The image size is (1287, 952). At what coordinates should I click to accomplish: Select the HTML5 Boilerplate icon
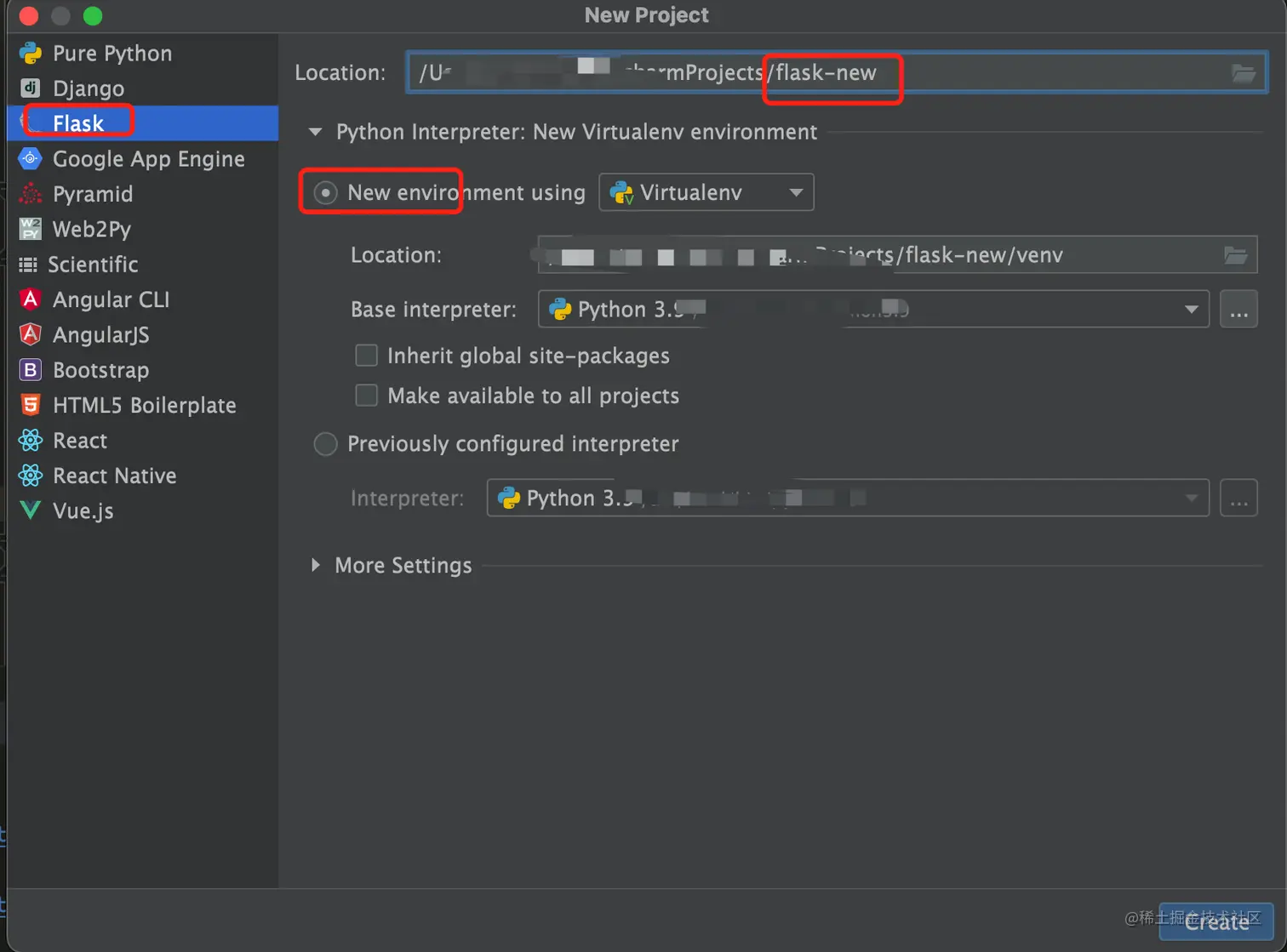31,405
